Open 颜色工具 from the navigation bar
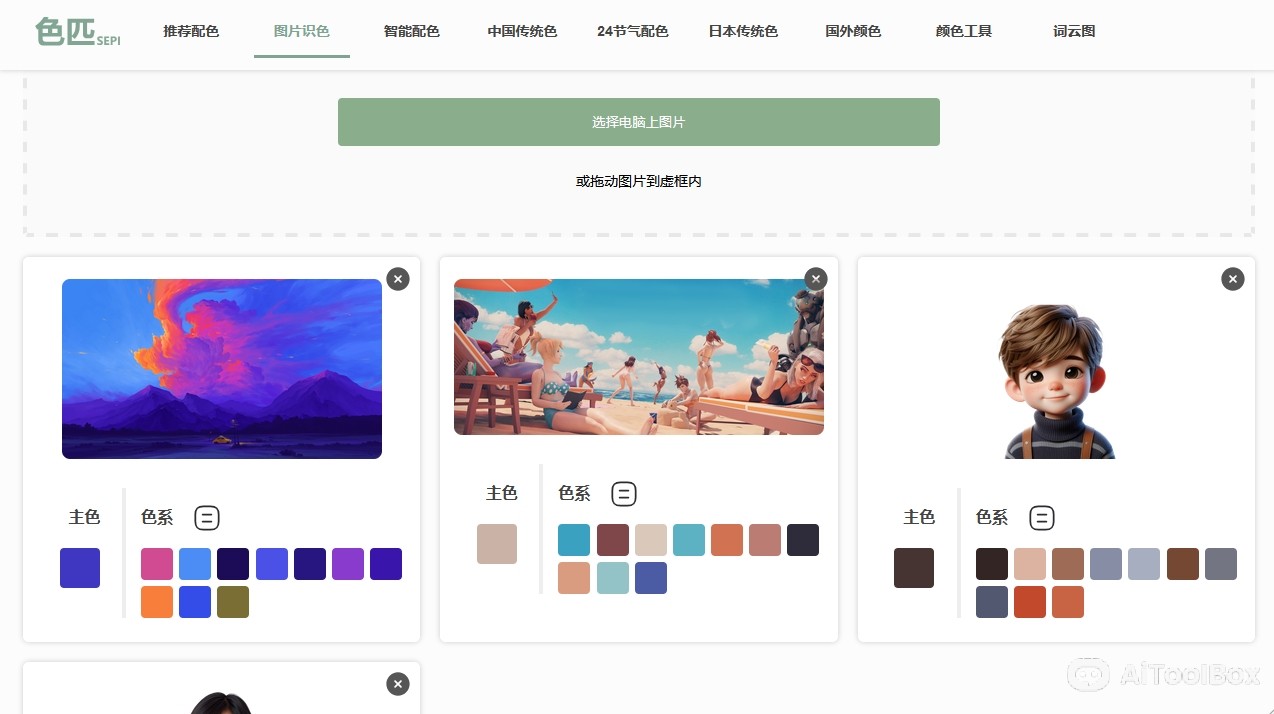The image size is (1274, 714). click(x=964, y=31)
